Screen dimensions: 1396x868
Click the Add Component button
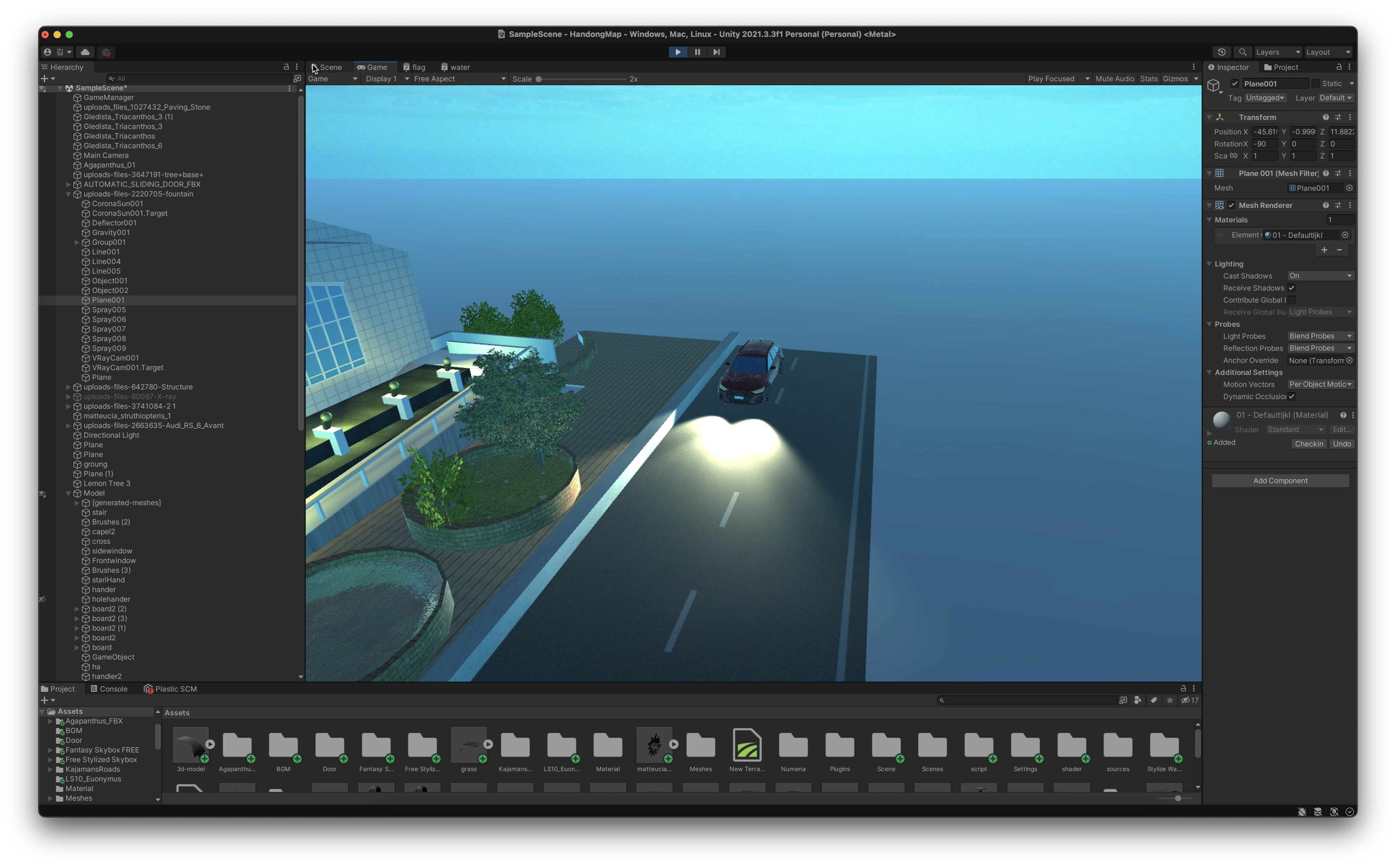[1280, 480]
